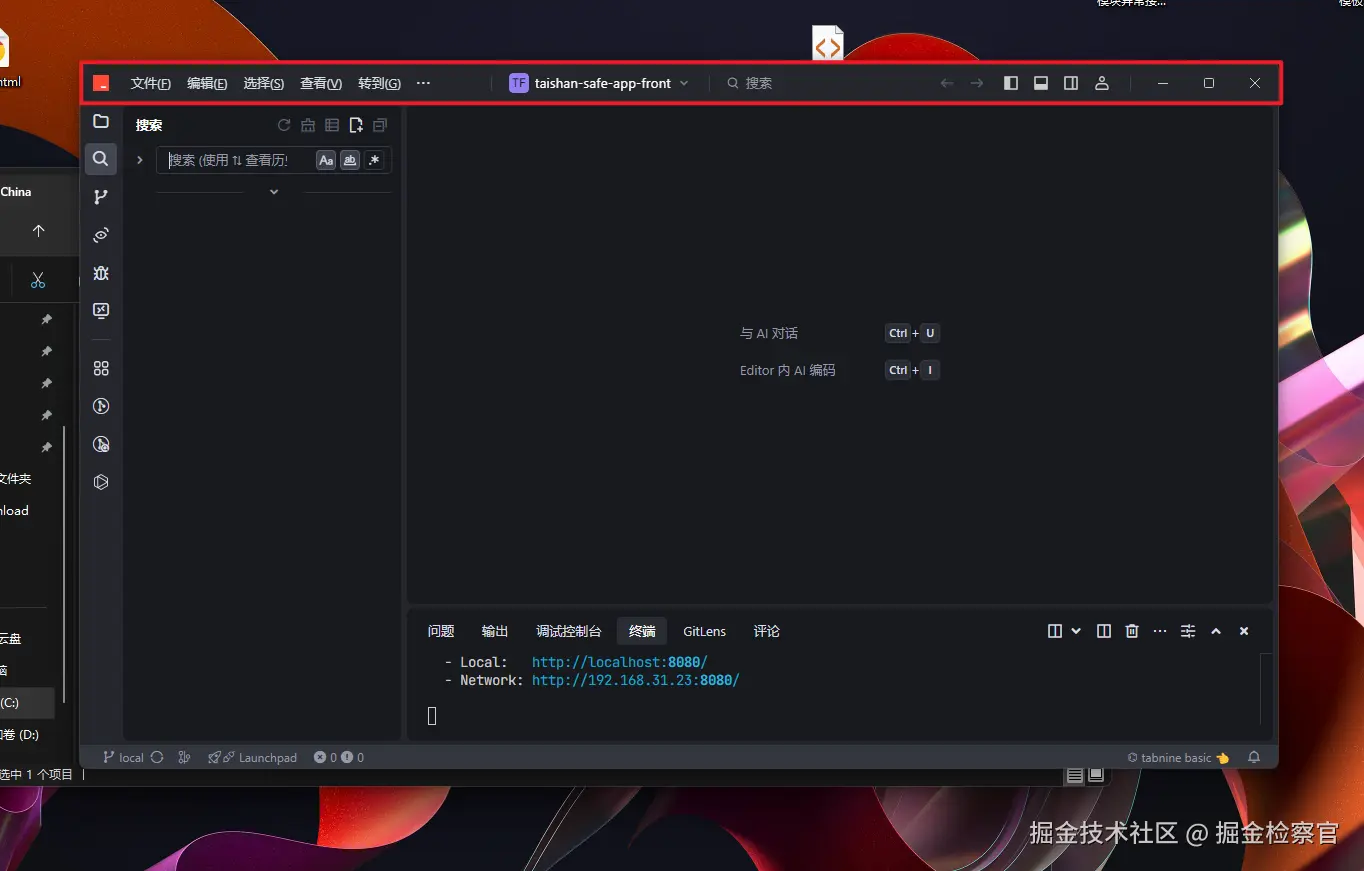
Task: Click the refresh icon in the Search panel
Action: tap(283, 124)
